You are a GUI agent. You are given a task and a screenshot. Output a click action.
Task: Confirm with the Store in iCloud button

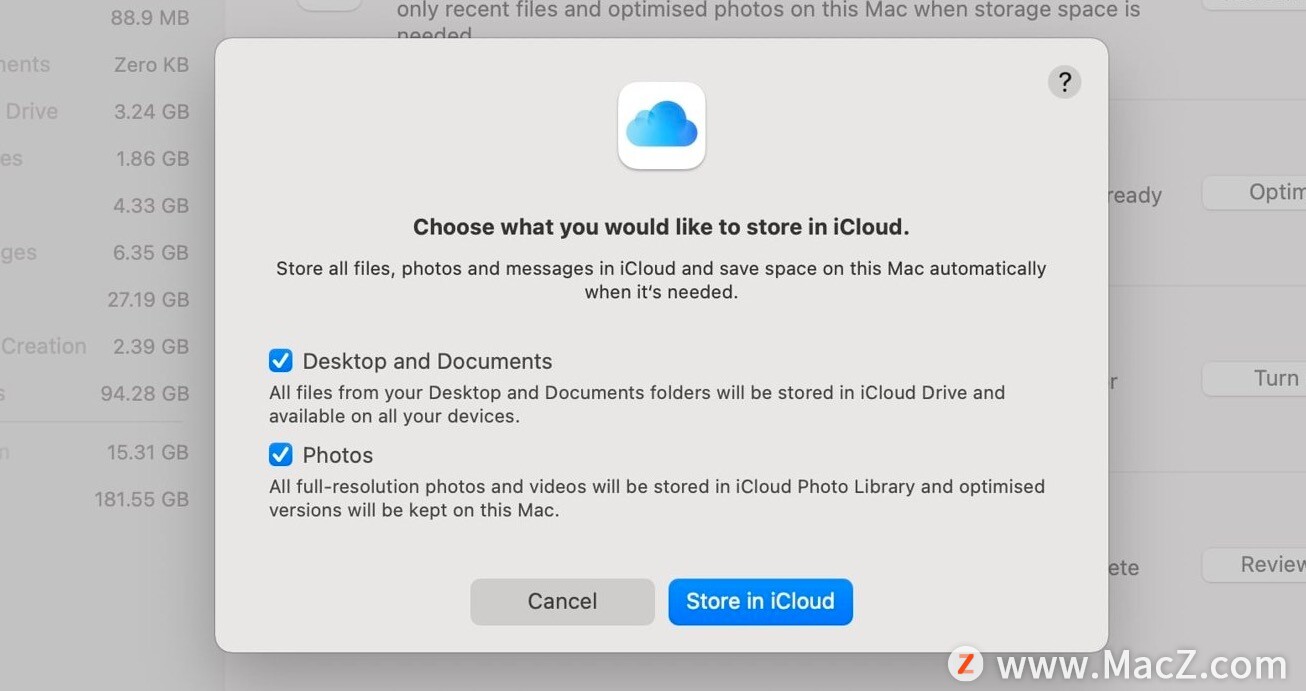pyautogui.click(x=760, y=601)
